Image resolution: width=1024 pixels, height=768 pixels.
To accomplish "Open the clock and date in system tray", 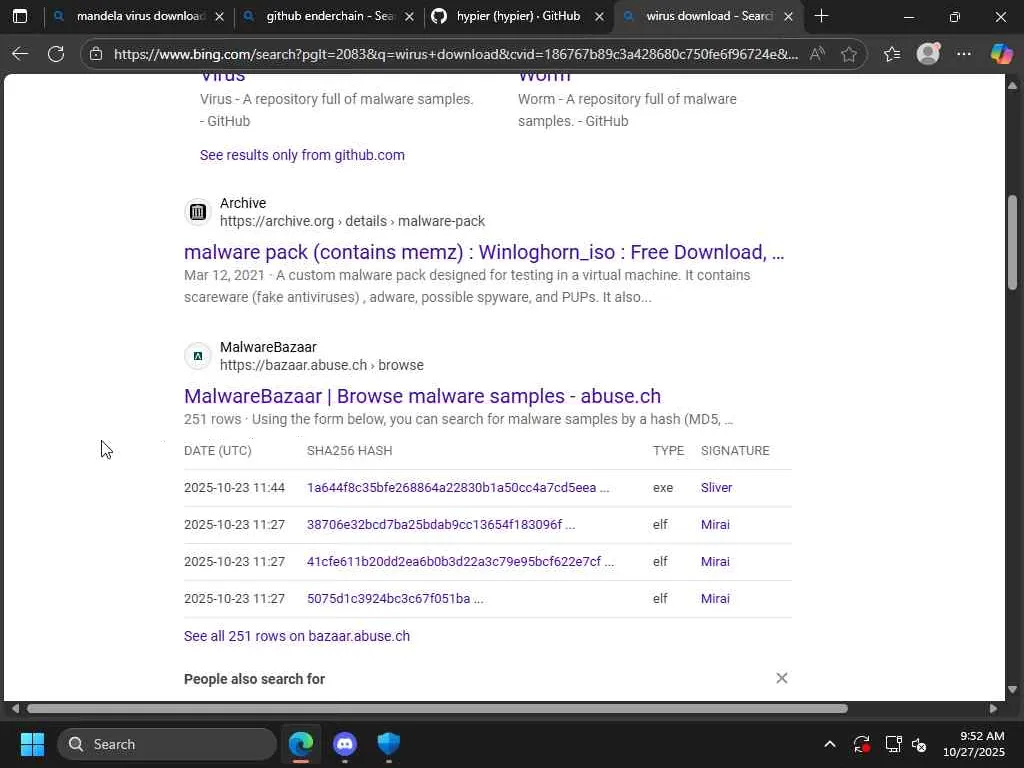I will (974, 744).
